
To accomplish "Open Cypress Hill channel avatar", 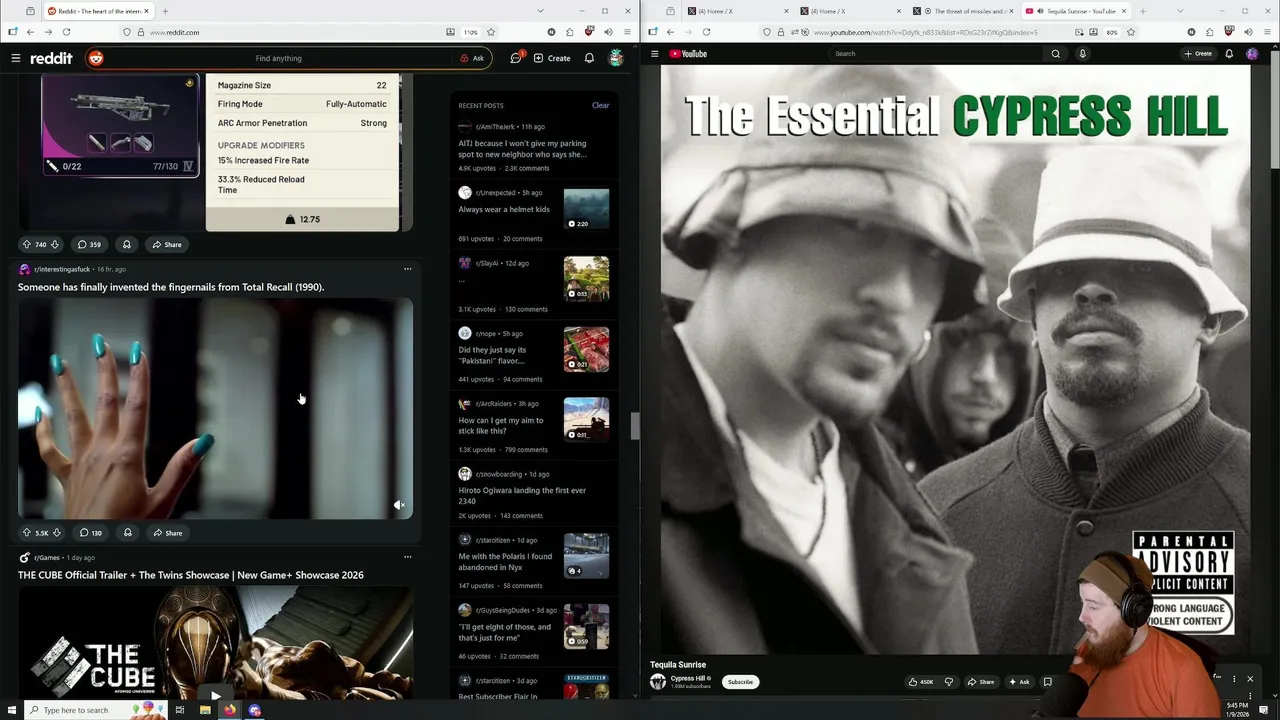I will pos(658,682).
